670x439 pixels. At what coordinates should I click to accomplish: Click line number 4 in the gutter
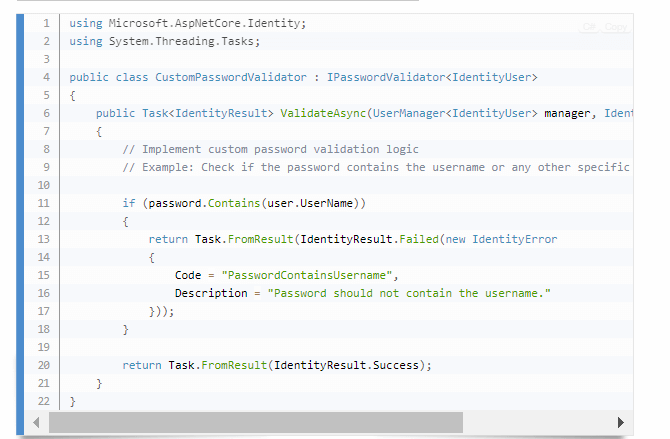(45, 77)
